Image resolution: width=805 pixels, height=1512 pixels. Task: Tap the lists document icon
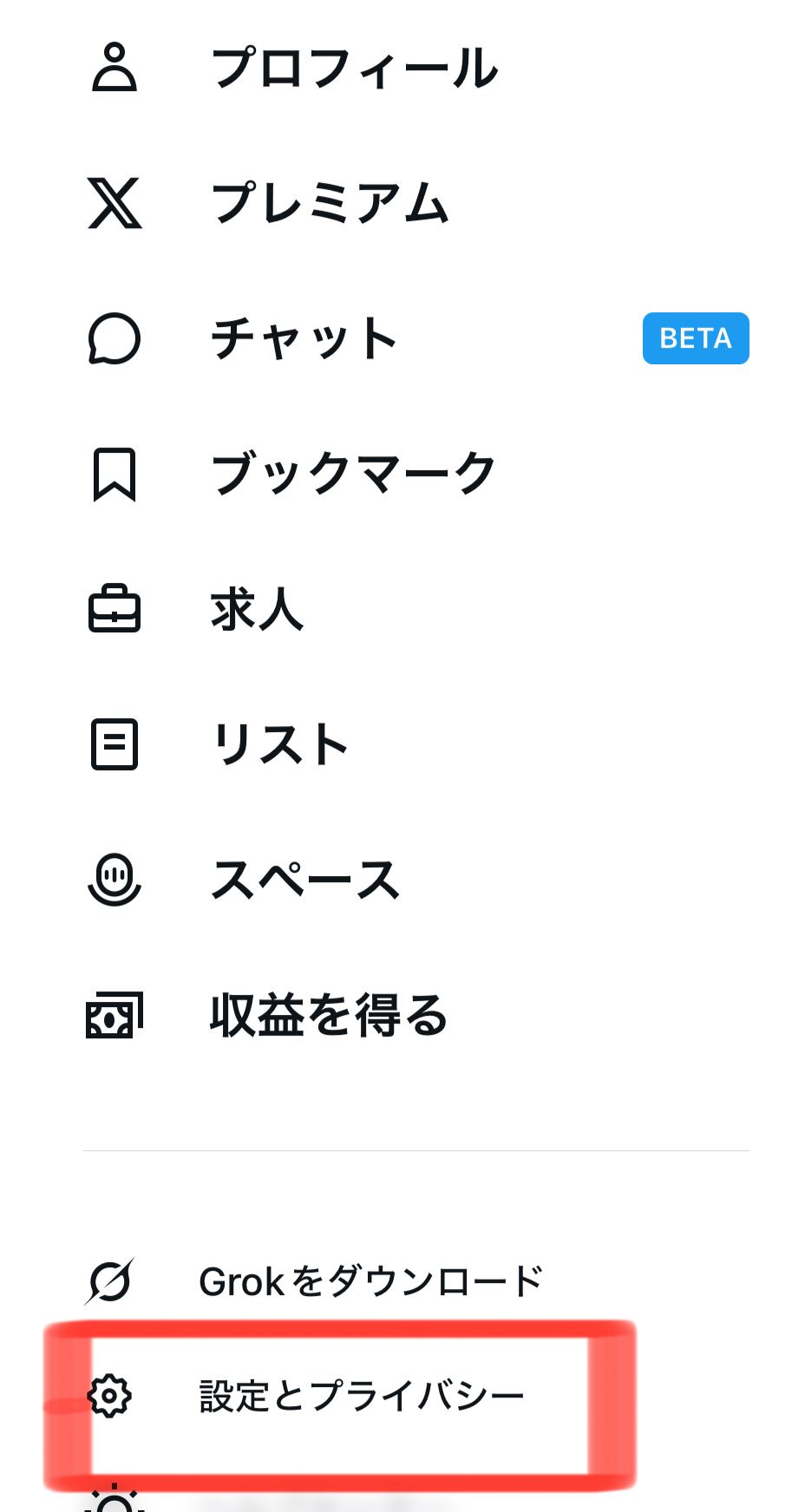point(115,744)
